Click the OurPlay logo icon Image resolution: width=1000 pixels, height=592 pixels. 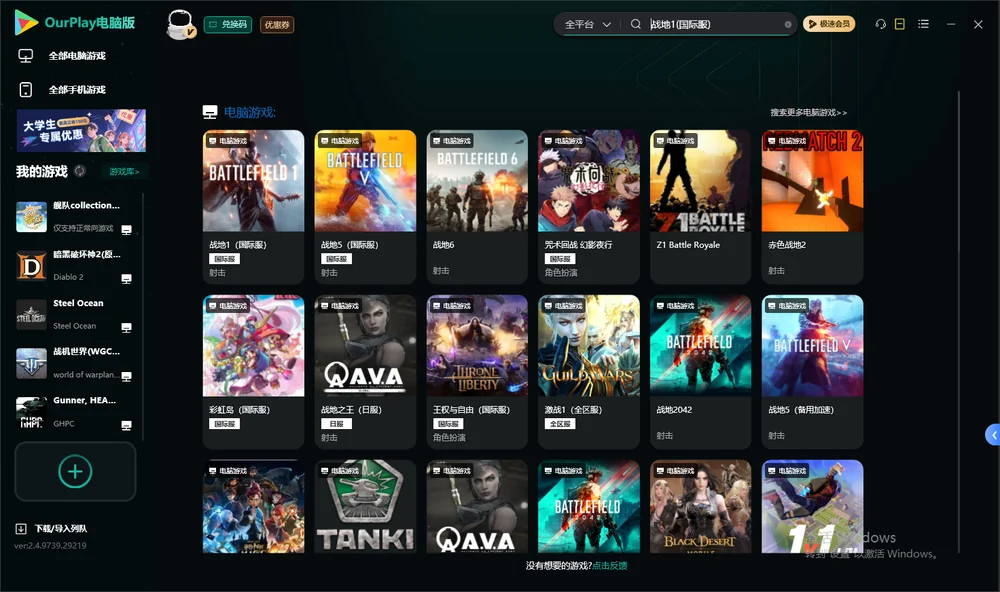point(26,22)
